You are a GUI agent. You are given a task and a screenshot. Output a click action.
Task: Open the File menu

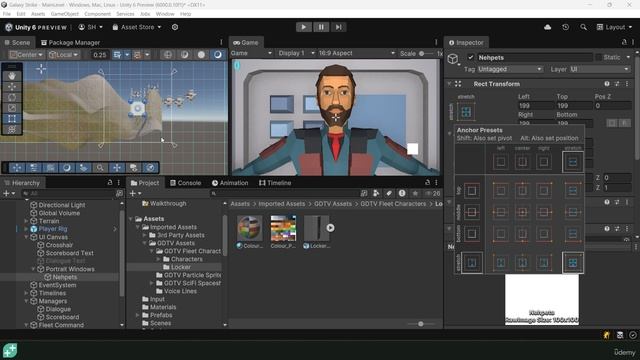tap(7, 14)
